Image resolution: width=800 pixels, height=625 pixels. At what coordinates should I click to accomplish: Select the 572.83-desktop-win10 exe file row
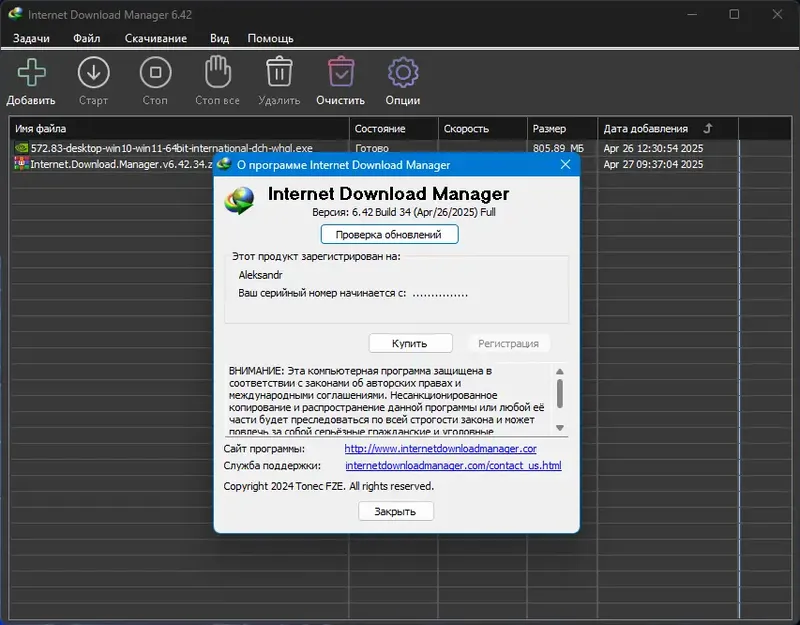pyautogui.click(x=171, y=148)
